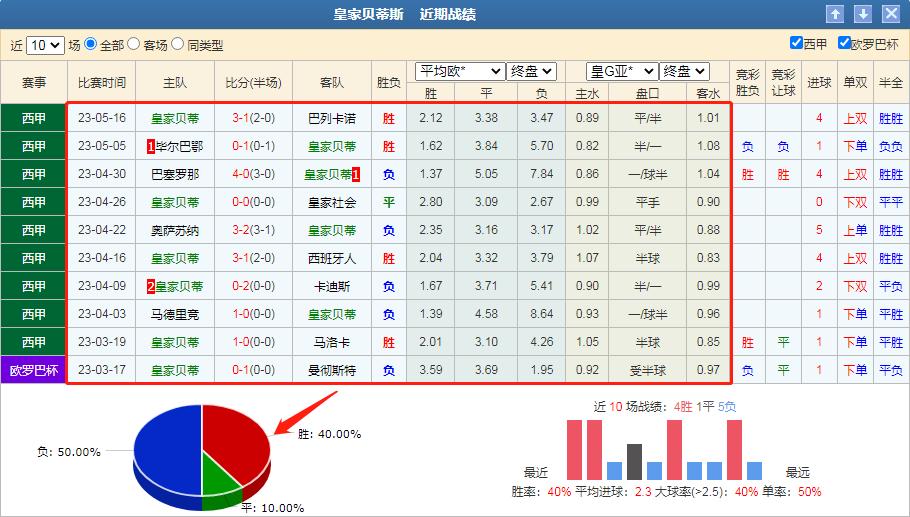Click the 竞彩让球 column header

(783, 83)
